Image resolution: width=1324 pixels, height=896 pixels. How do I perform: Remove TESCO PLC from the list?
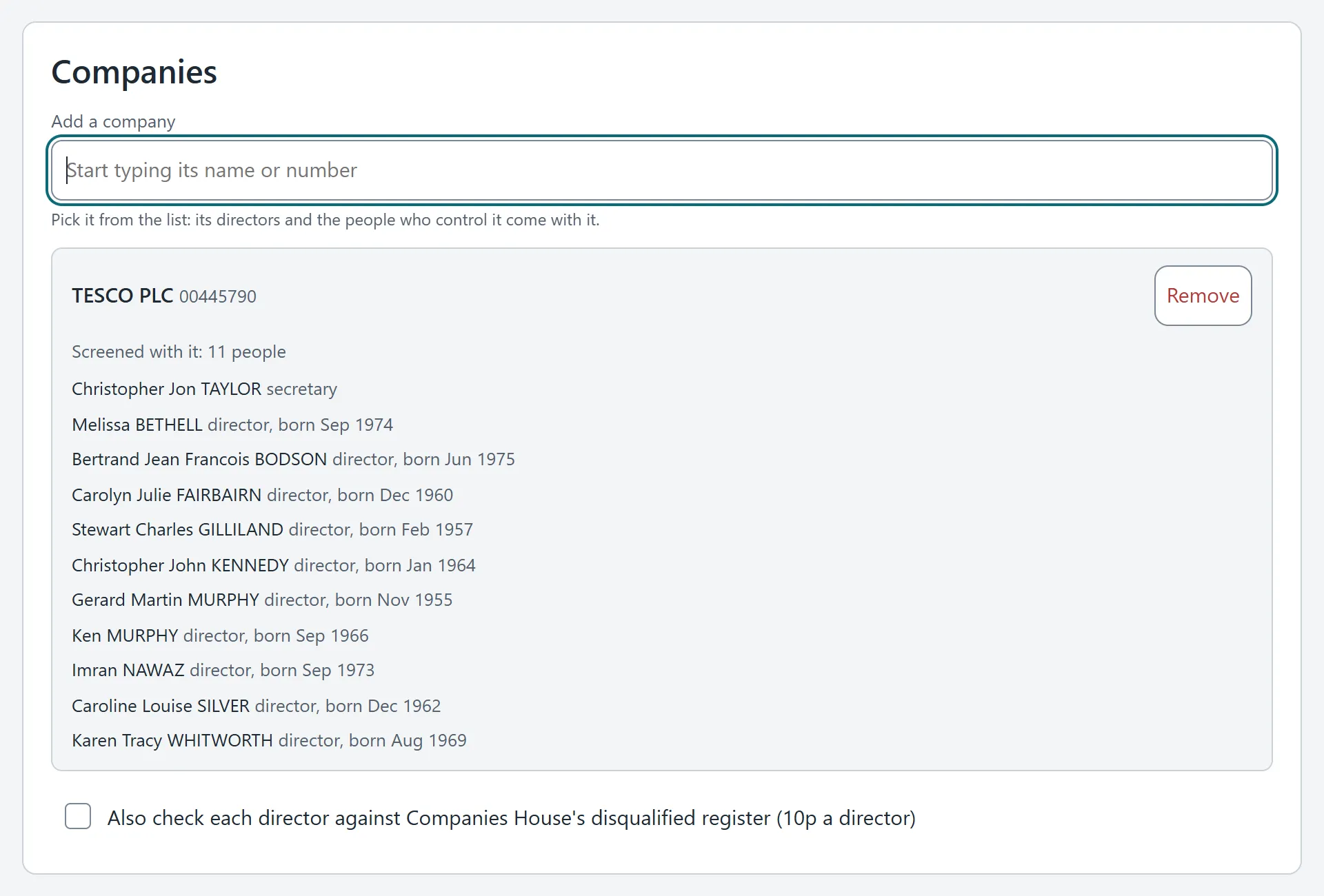1203,296
